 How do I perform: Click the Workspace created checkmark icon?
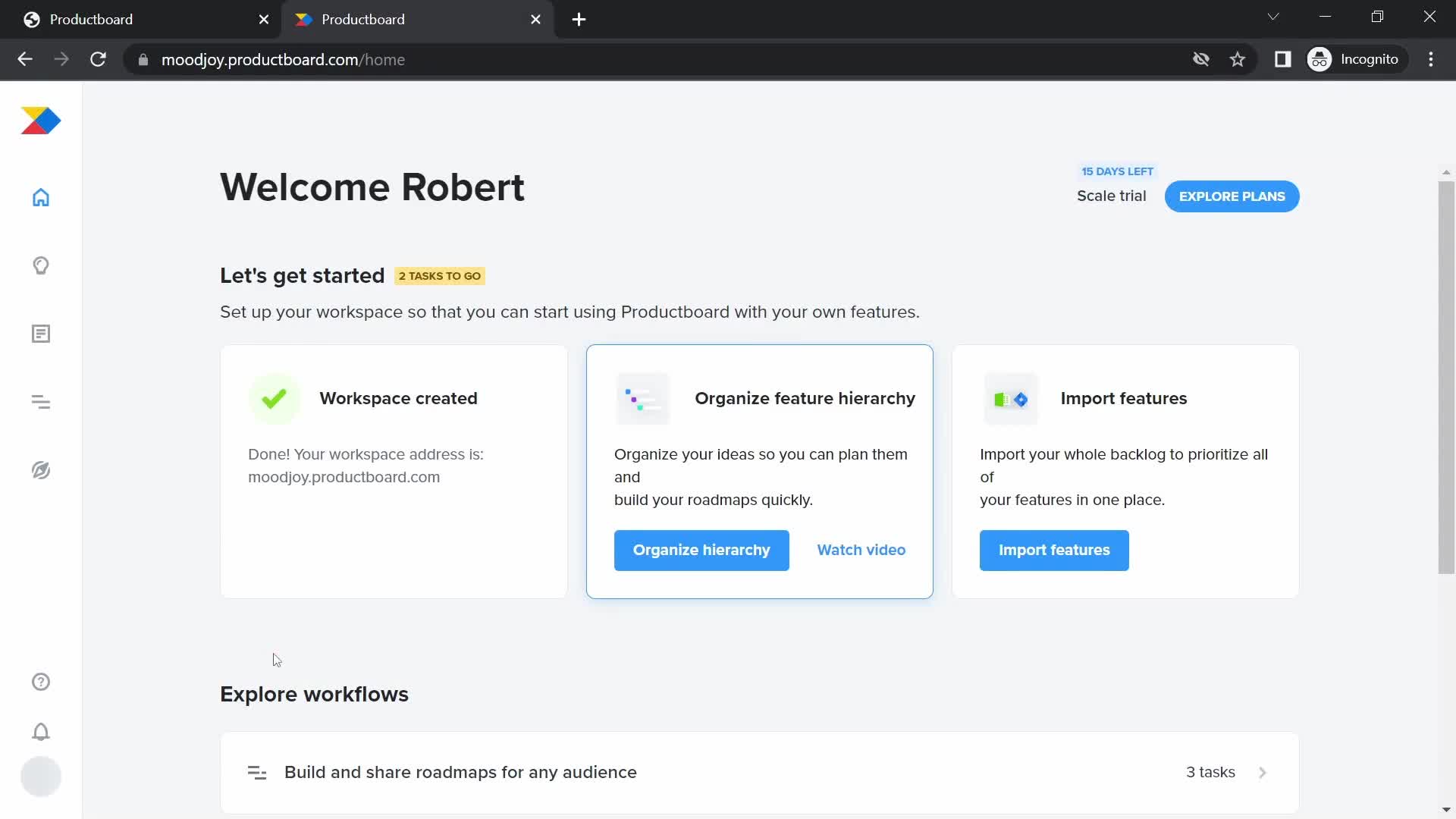tap(275, 399)
